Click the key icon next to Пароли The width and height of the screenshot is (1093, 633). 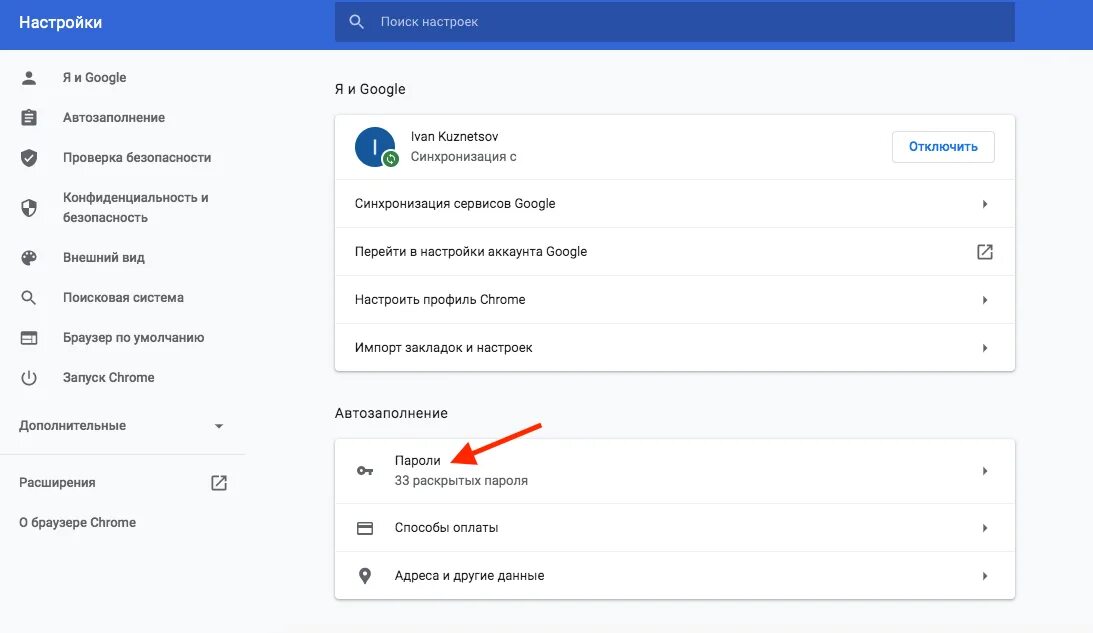point(365,471)
